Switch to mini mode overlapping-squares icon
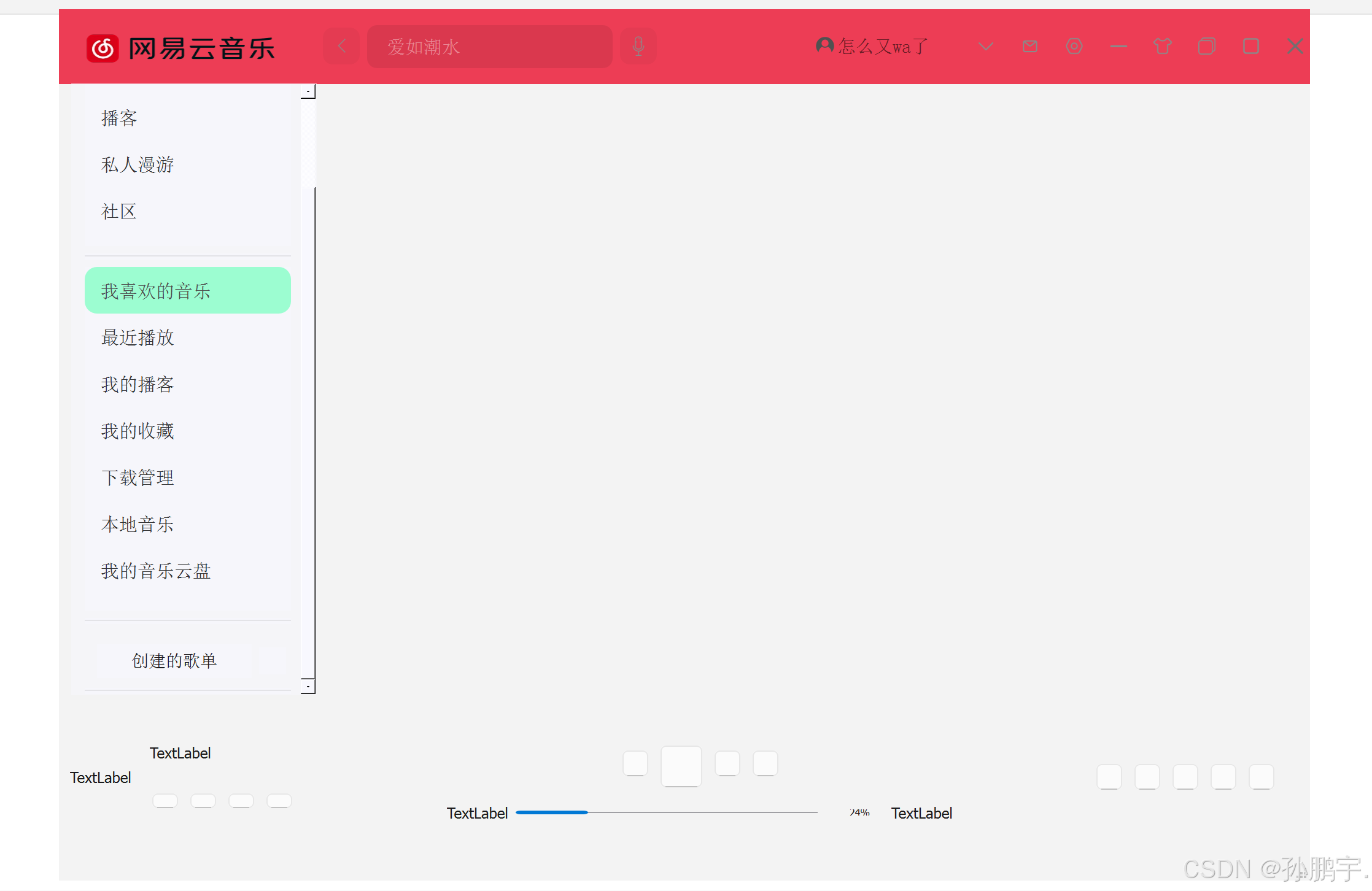Viewport: 1372px width, 891px height. pyautogui.click(x=1206, y=47)
